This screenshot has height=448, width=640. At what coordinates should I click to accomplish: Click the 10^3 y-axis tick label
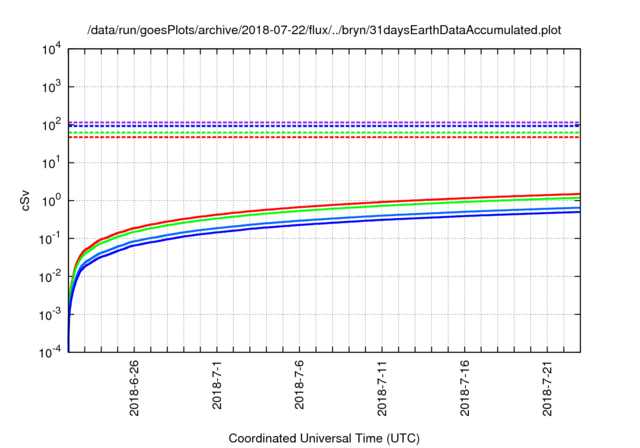tap(50, 87)
